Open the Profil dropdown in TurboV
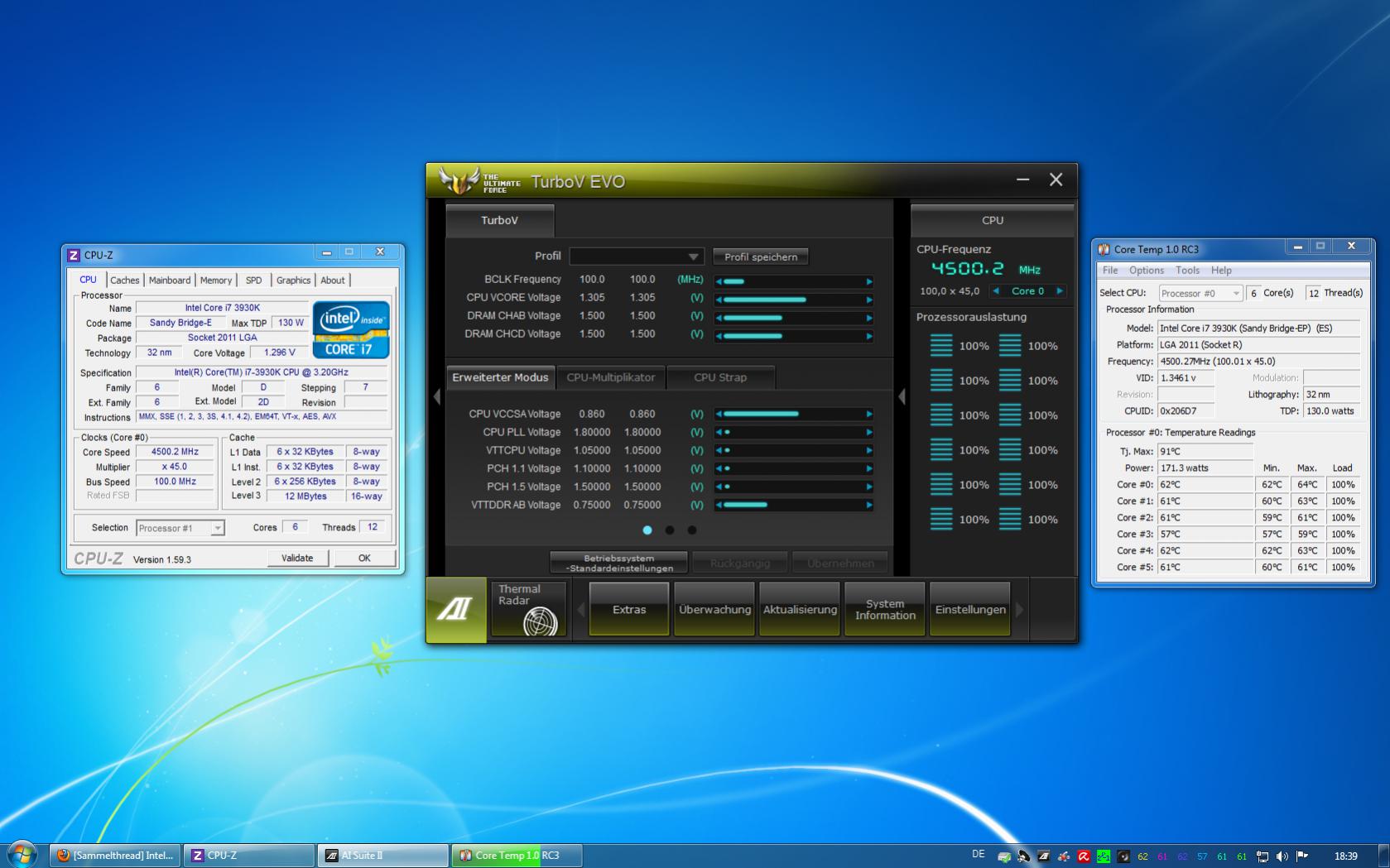1390x868 pixels. pyautogui.click(x=636, y=257)
